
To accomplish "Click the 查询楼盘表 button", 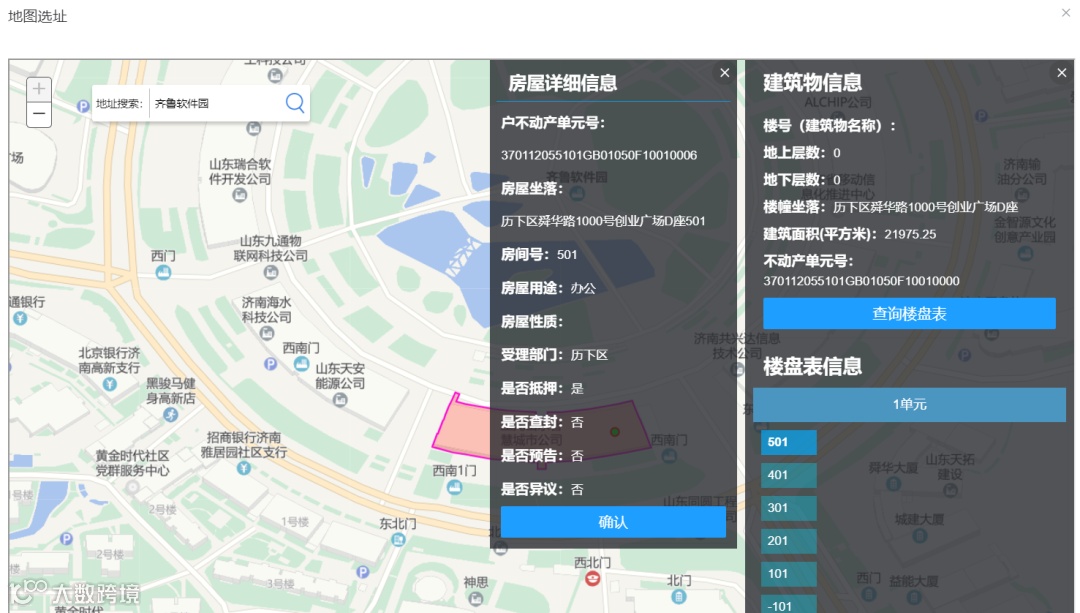I will coord(909,313).
